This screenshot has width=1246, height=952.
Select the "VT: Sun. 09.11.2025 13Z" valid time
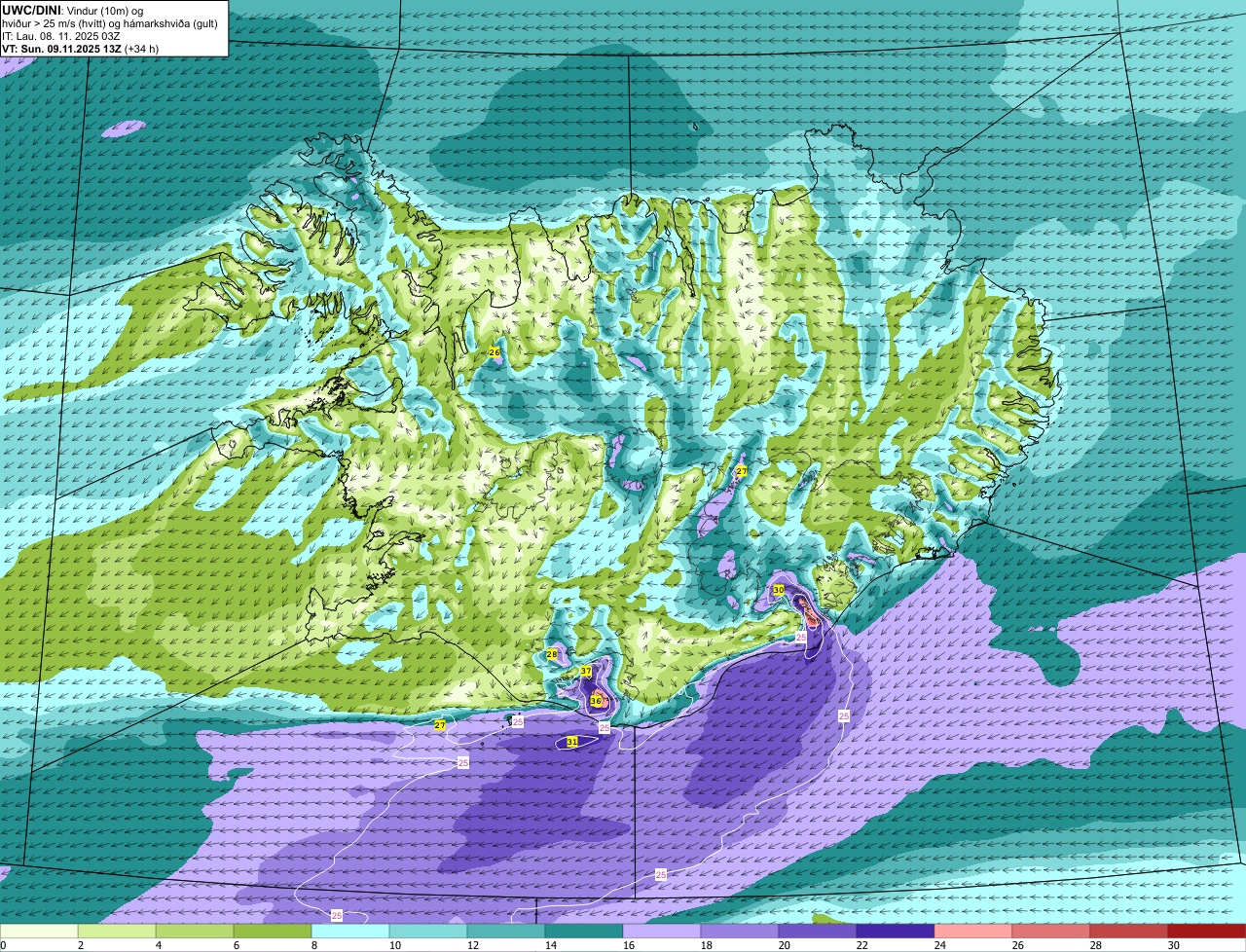(x=60, y=48)
